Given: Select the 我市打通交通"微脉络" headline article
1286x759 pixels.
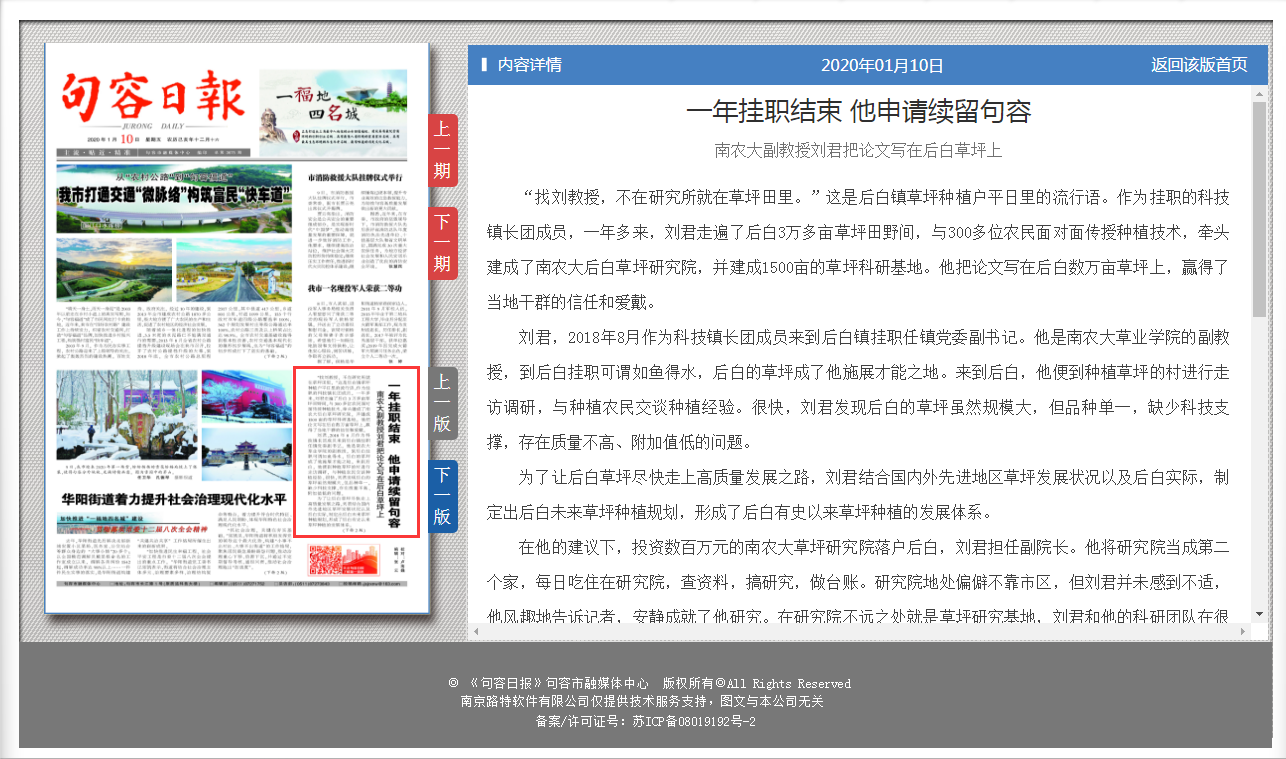Looking at the screenshot, I should click(x=174, y=196).
